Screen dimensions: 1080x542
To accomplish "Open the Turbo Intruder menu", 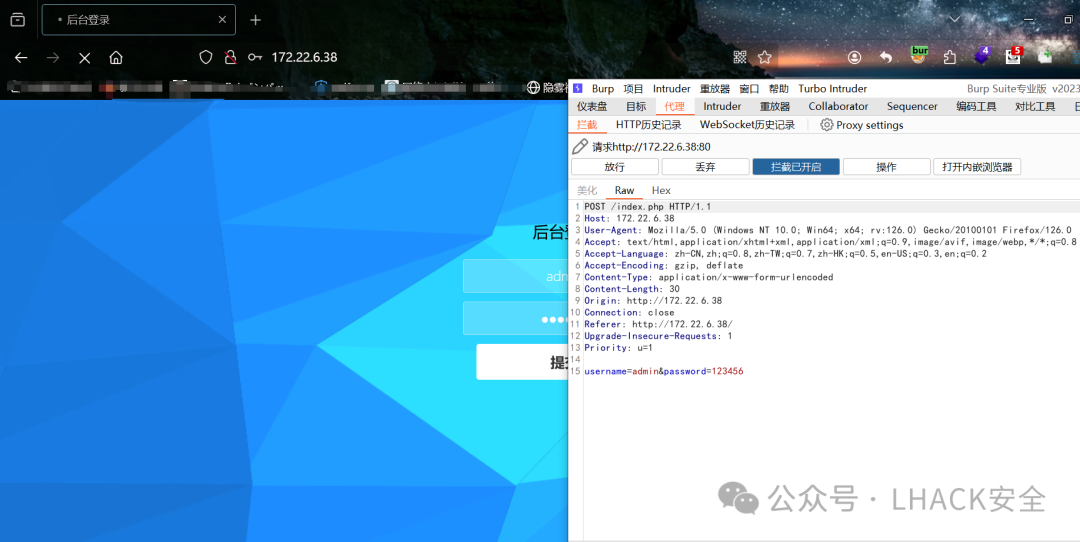I will tap(833, 89).
